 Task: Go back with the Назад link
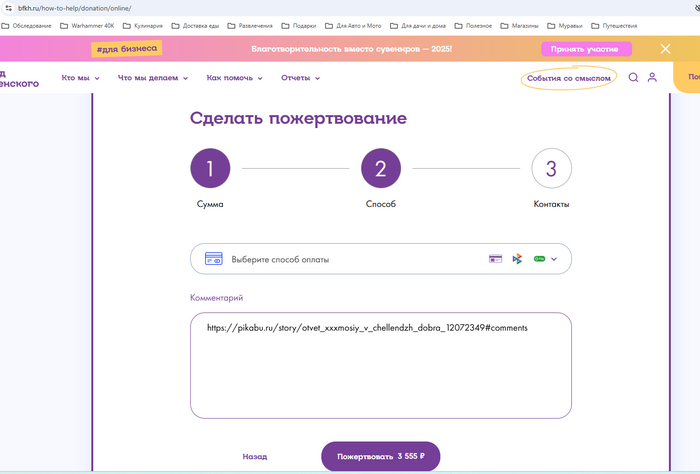pos(255,456)
